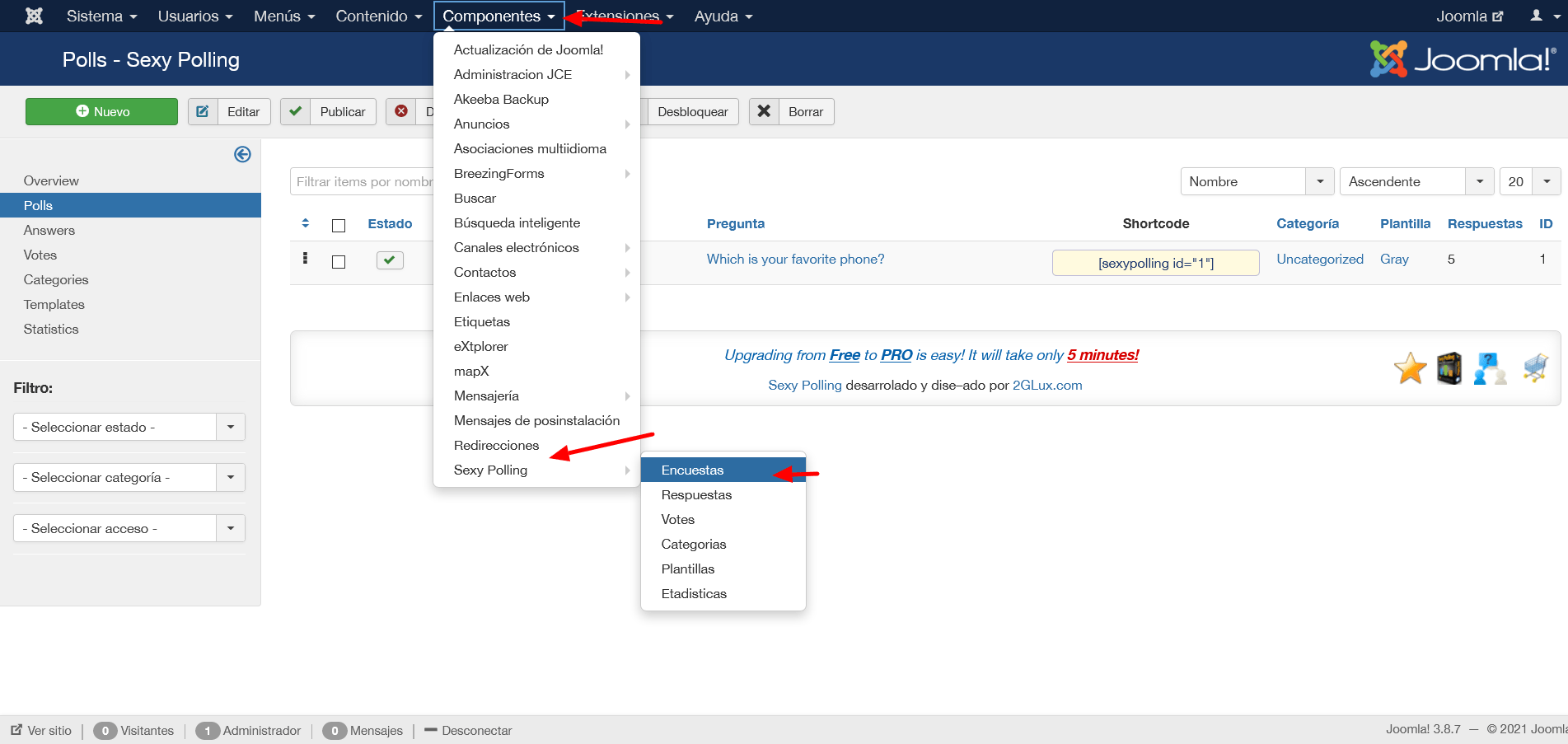Screen dimensions: 1568x744
Task: Open the Menús menu
Action: (x=285, y=16)
